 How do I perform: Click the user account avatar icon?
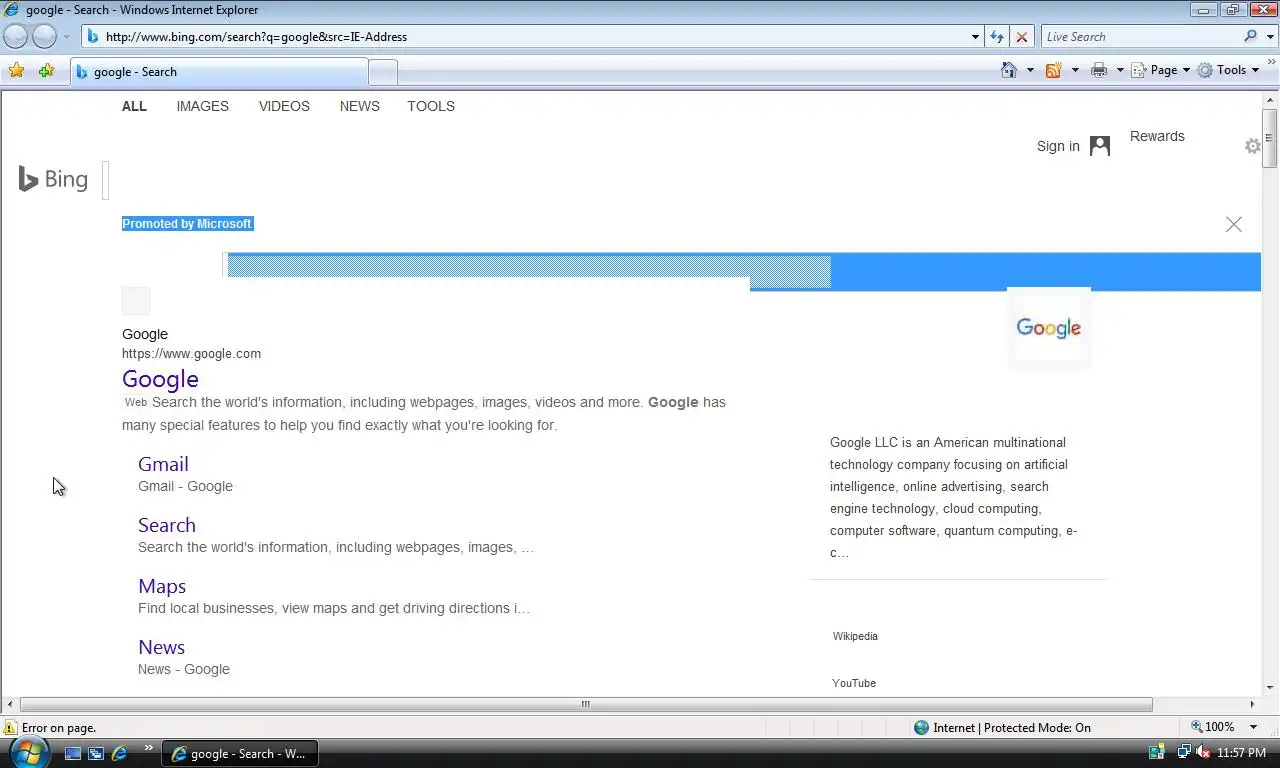pos(1100,146)
